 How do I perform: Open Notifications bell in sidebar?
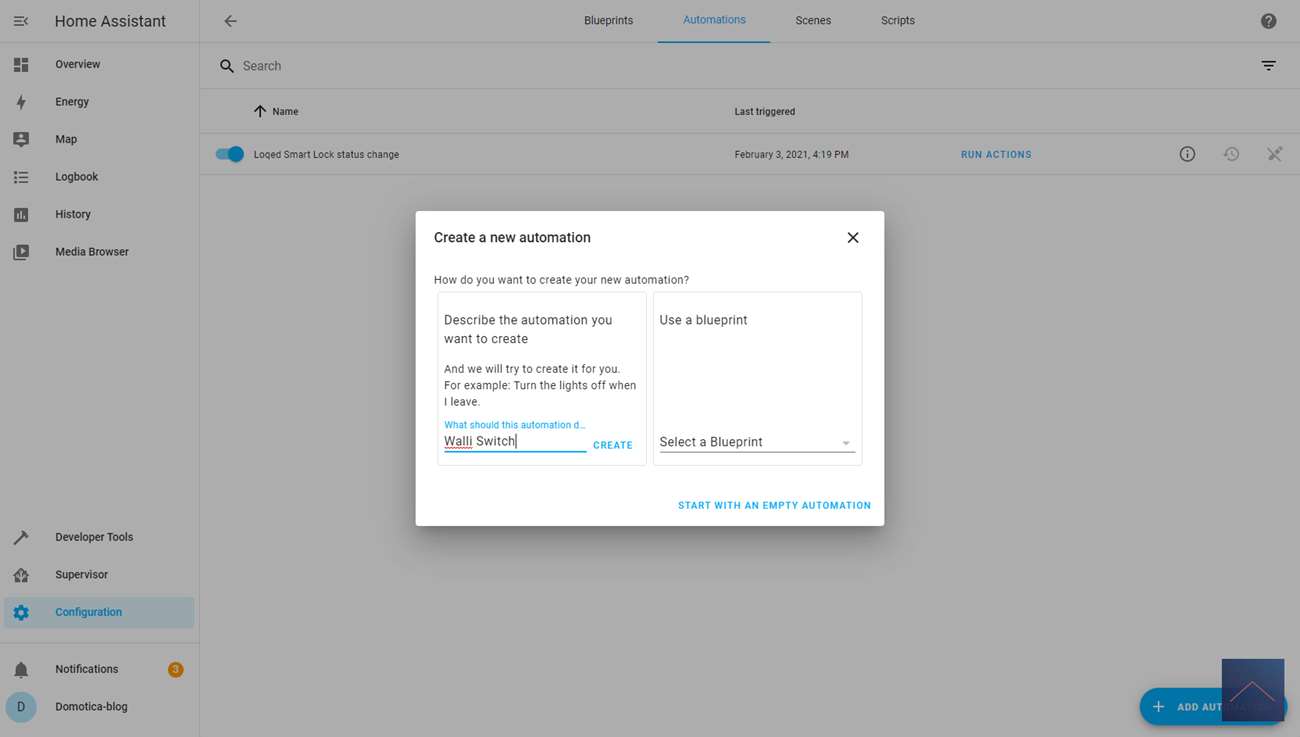point(21,669)
